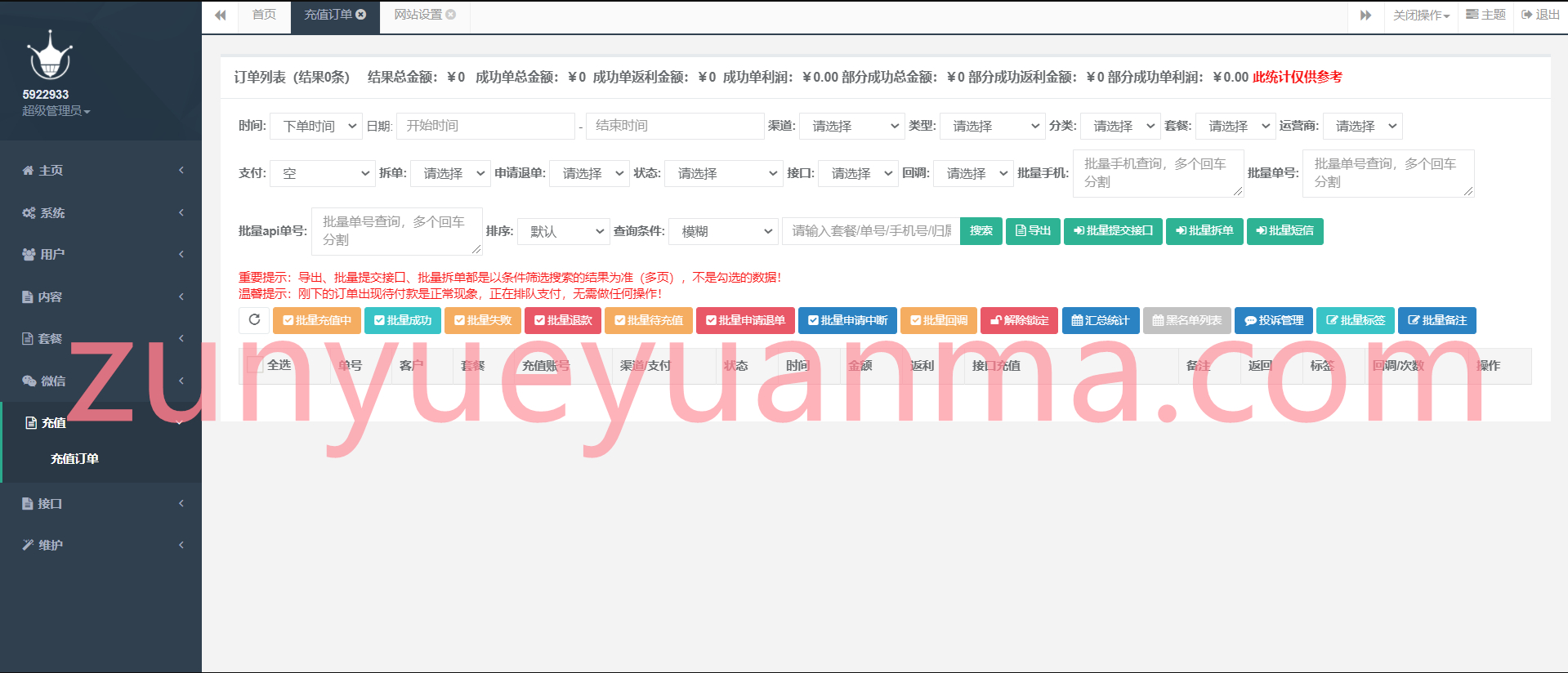Viewport: 1568px width, 673px height.
Task: Click the 开始时间 date field
Action: click(485, 126)
